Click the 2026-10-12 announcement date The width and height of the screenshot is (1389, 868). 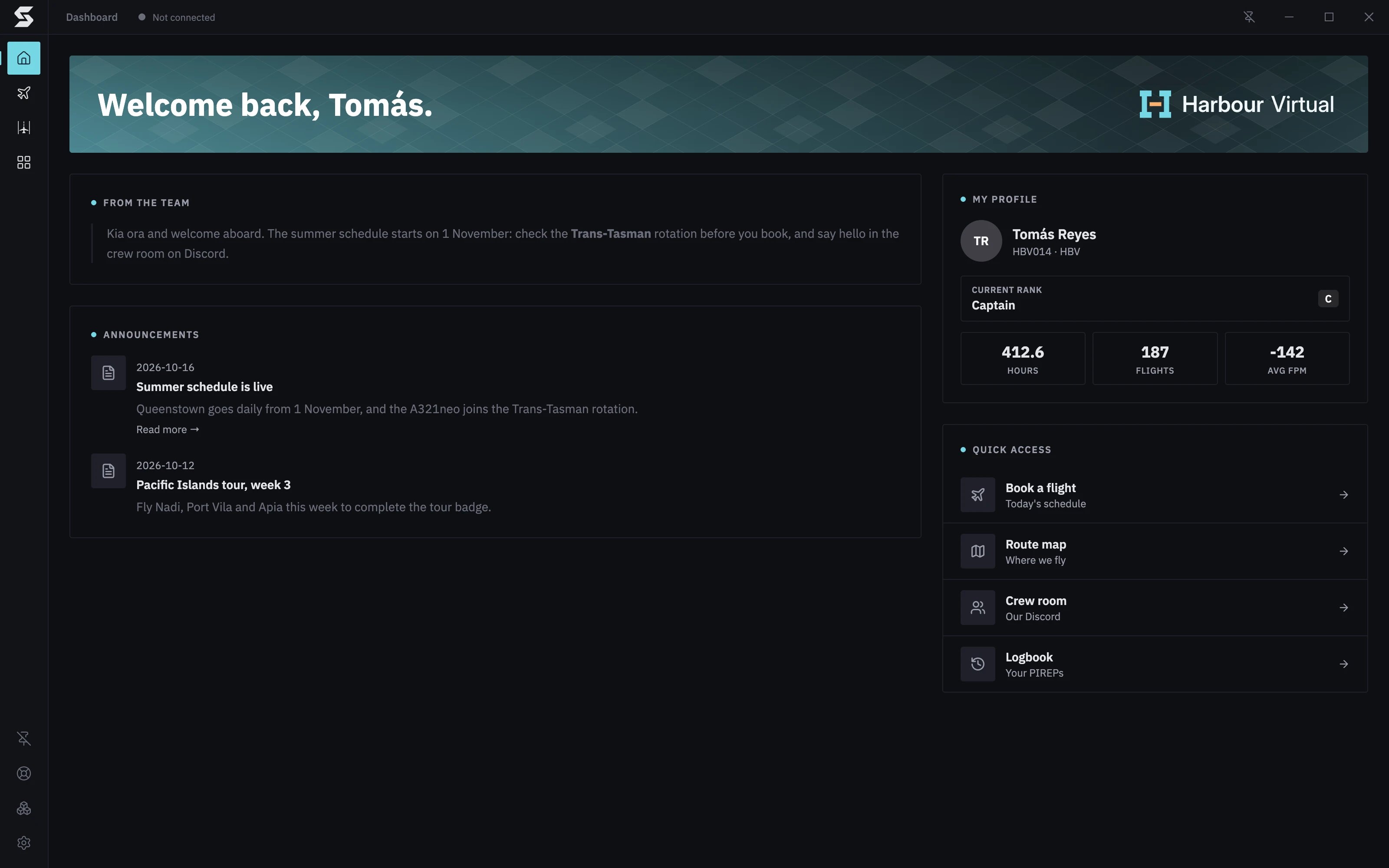[x=165, y=466]
